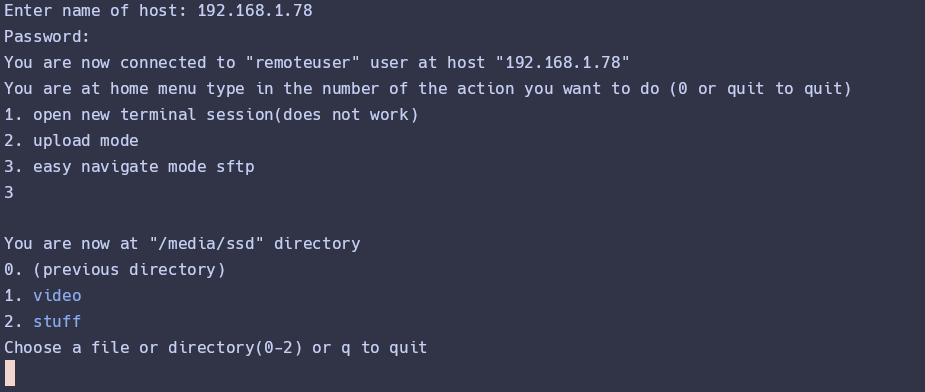Screen dimensions: 925x392
Task: Select the blue 'video' directory entry
Action: (57, 295)
